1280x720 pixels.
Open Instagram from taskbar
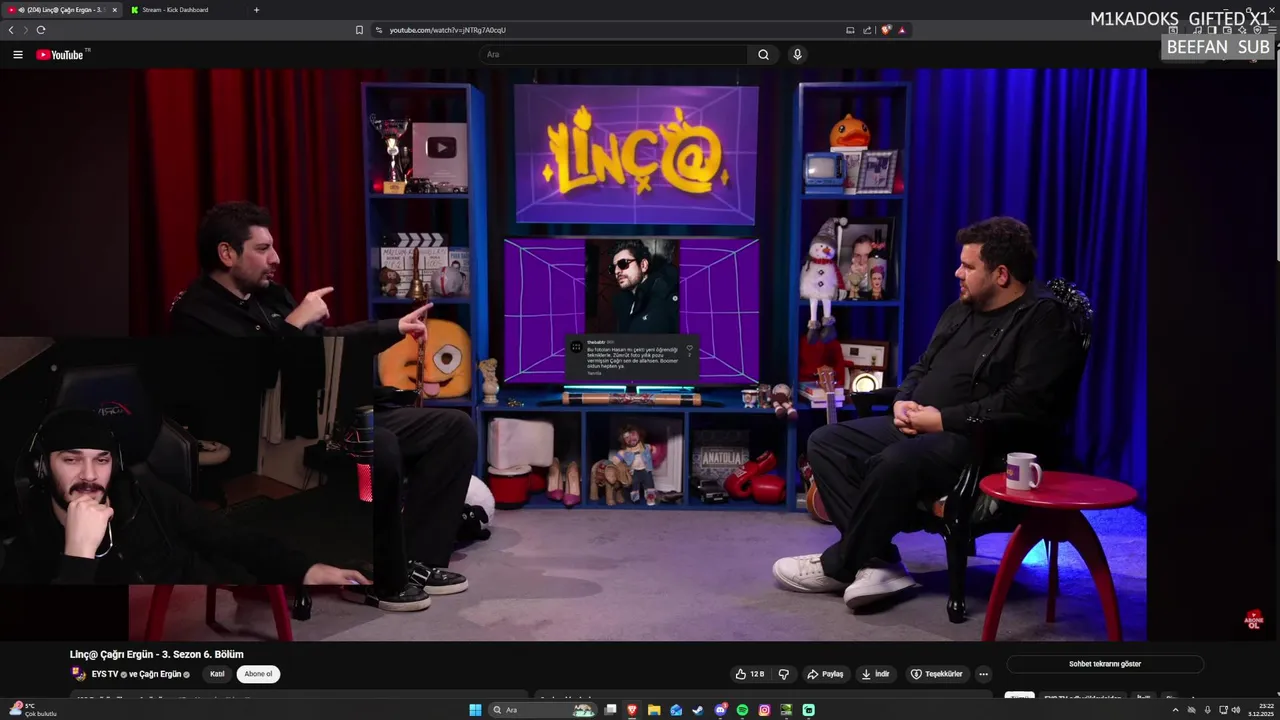tap(764, 710)
